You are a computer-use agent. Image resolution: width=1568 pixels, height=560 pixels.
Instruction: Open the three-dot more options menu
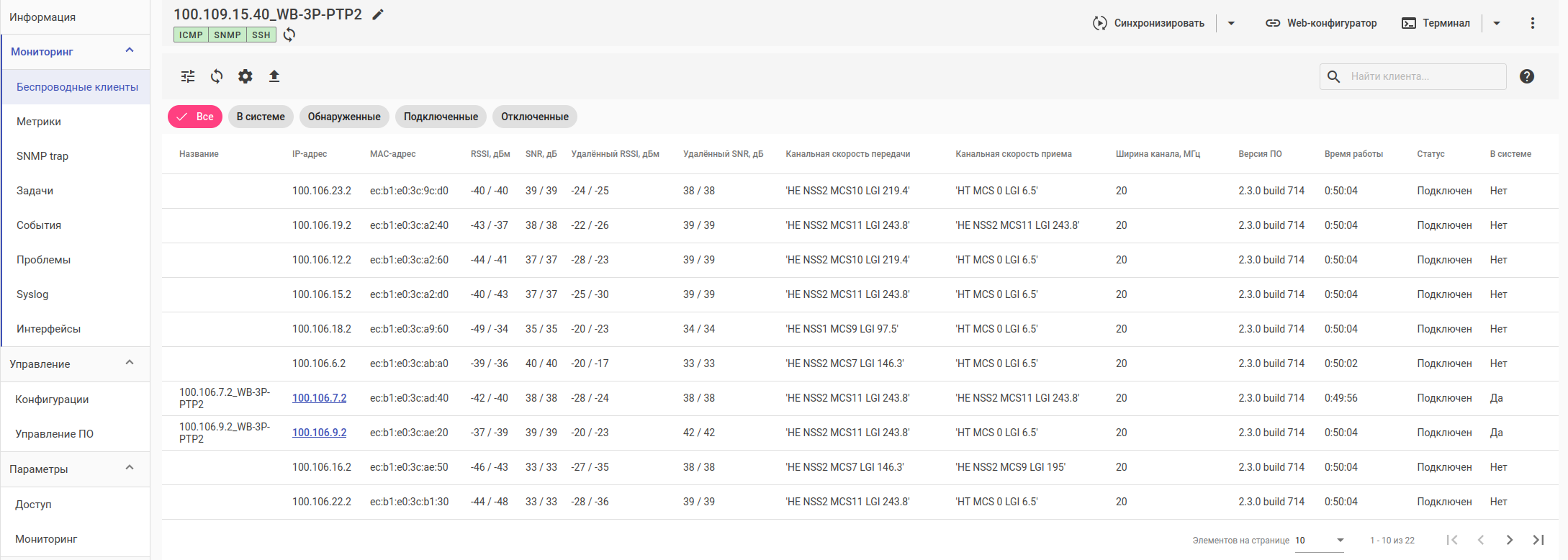[1532, 23]
